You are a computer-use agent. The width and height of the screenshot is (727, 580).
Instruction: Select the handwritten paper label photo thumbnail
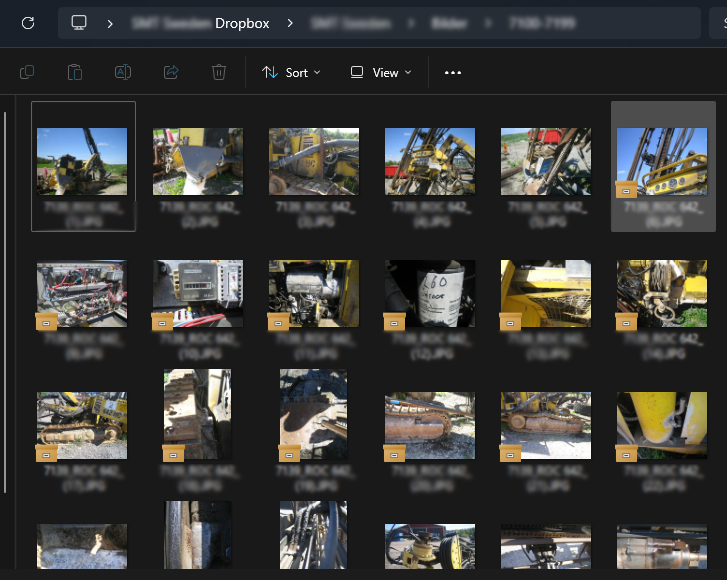pyautogui.click(x=430, y=293)
